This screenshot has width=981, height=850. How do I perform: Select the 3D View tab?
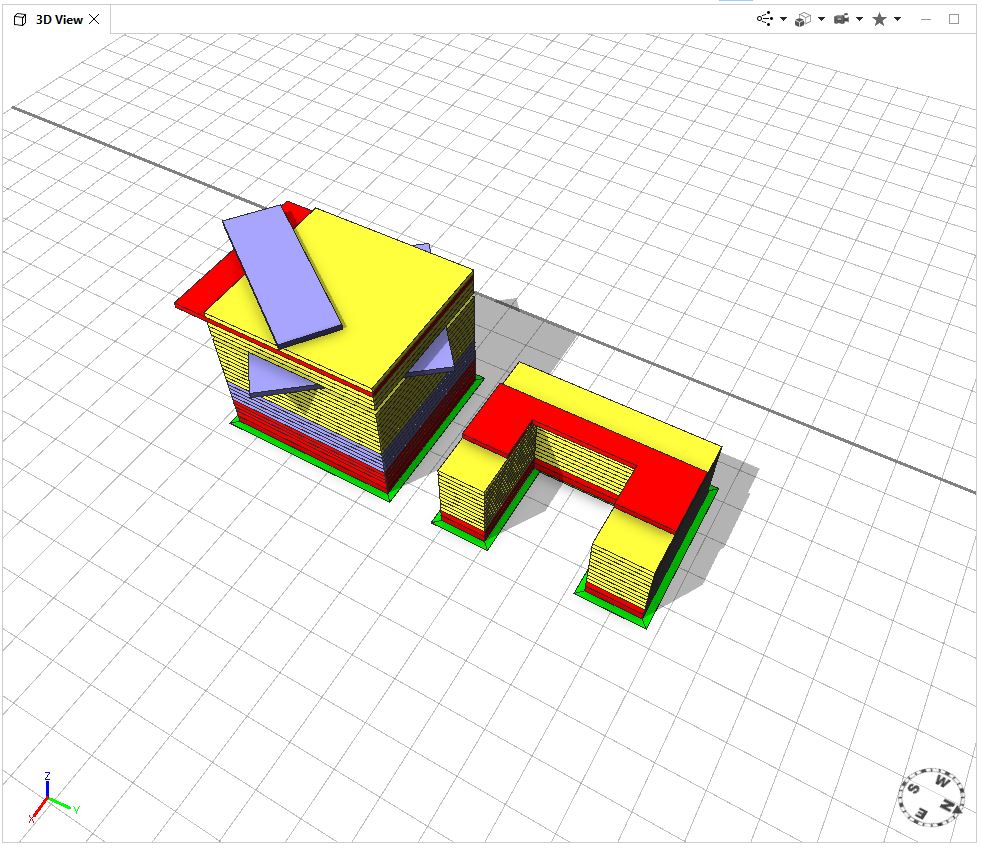coord(56,19)
